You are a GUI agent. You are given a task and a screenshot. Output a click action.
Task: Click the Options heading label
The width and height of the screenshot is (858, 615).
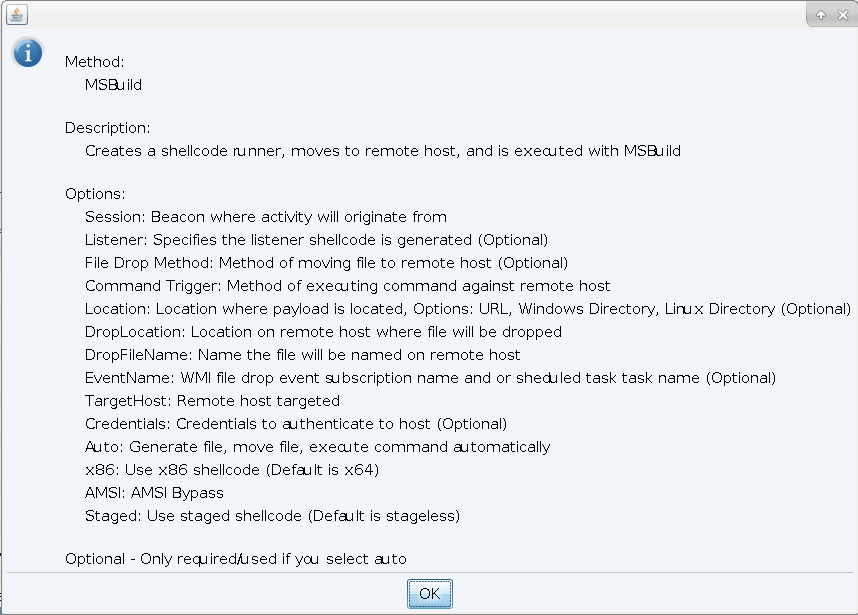95,194
